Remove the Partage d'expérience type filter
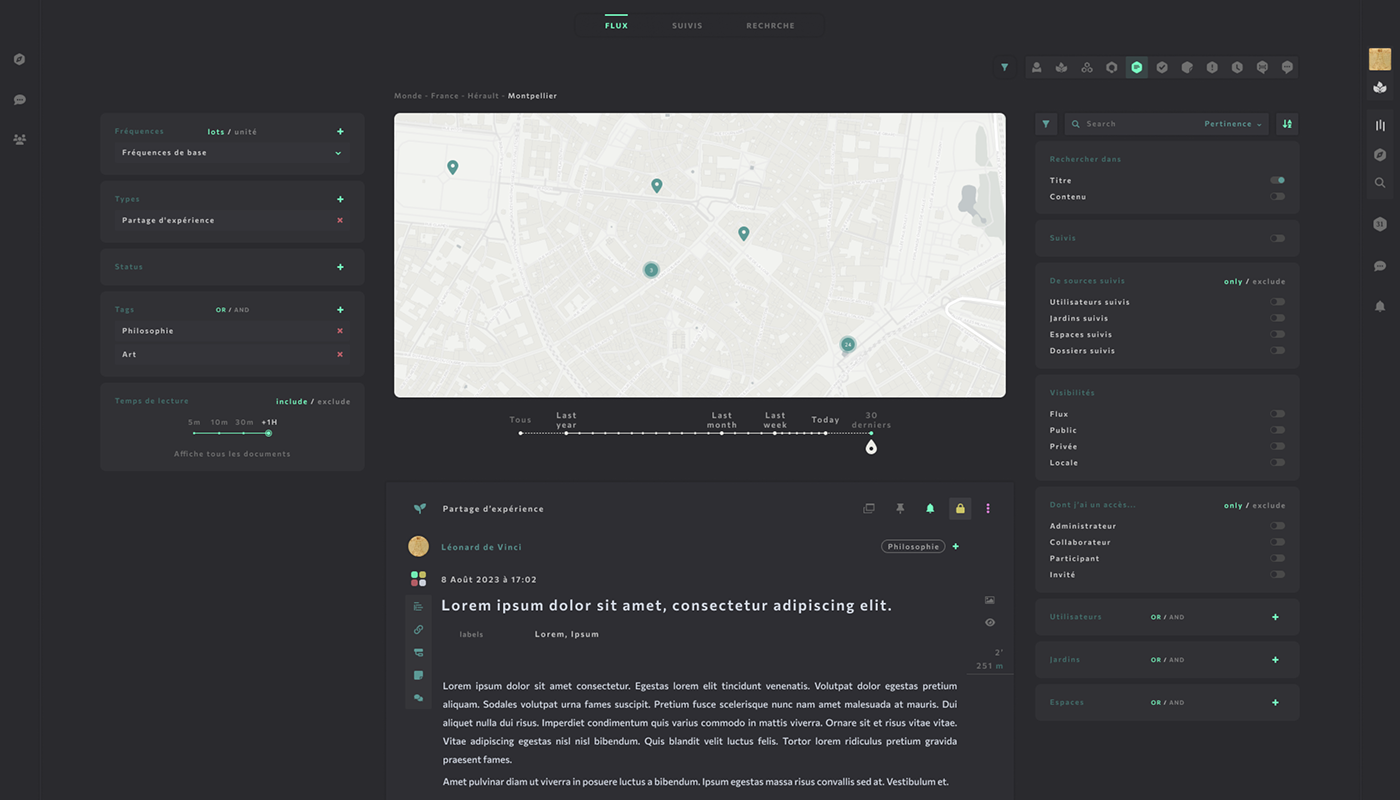The width and height of the screenshot is (1400, 800). coord(340,220)
